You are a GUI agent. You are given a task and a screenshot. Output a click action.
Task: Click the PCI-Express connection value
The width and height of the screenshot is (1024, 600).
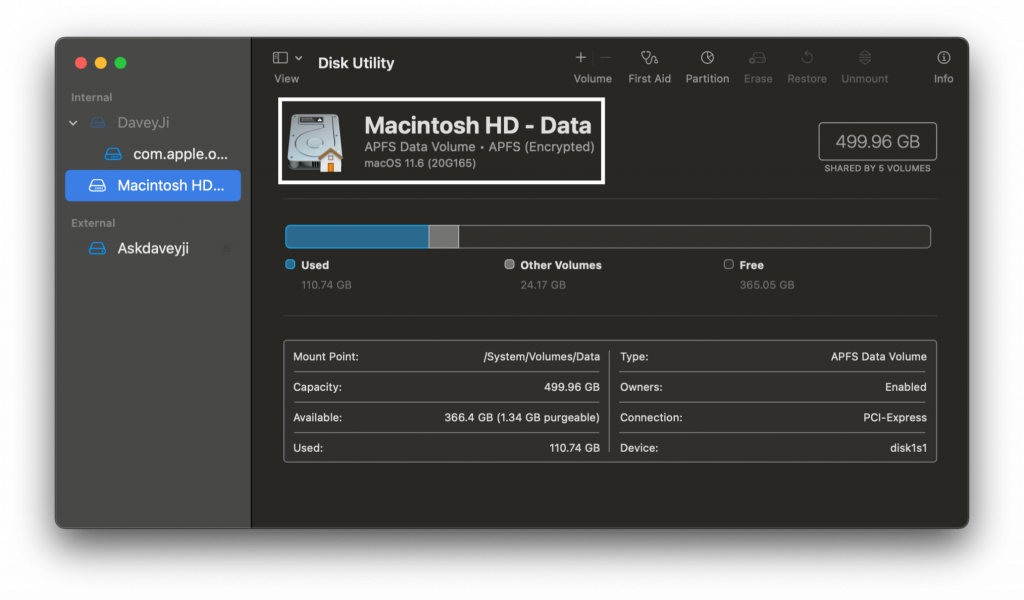pos(895,417)
